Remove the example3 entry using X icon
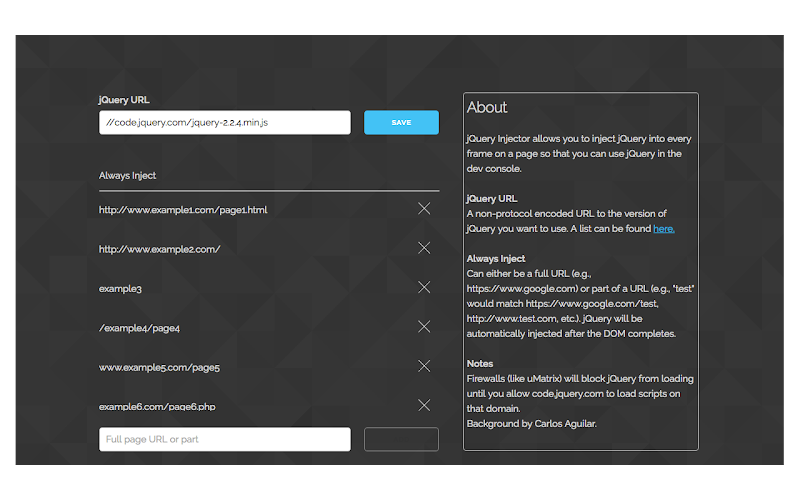Viewport: 800px width, 500px height. click(x=424, y=287)
